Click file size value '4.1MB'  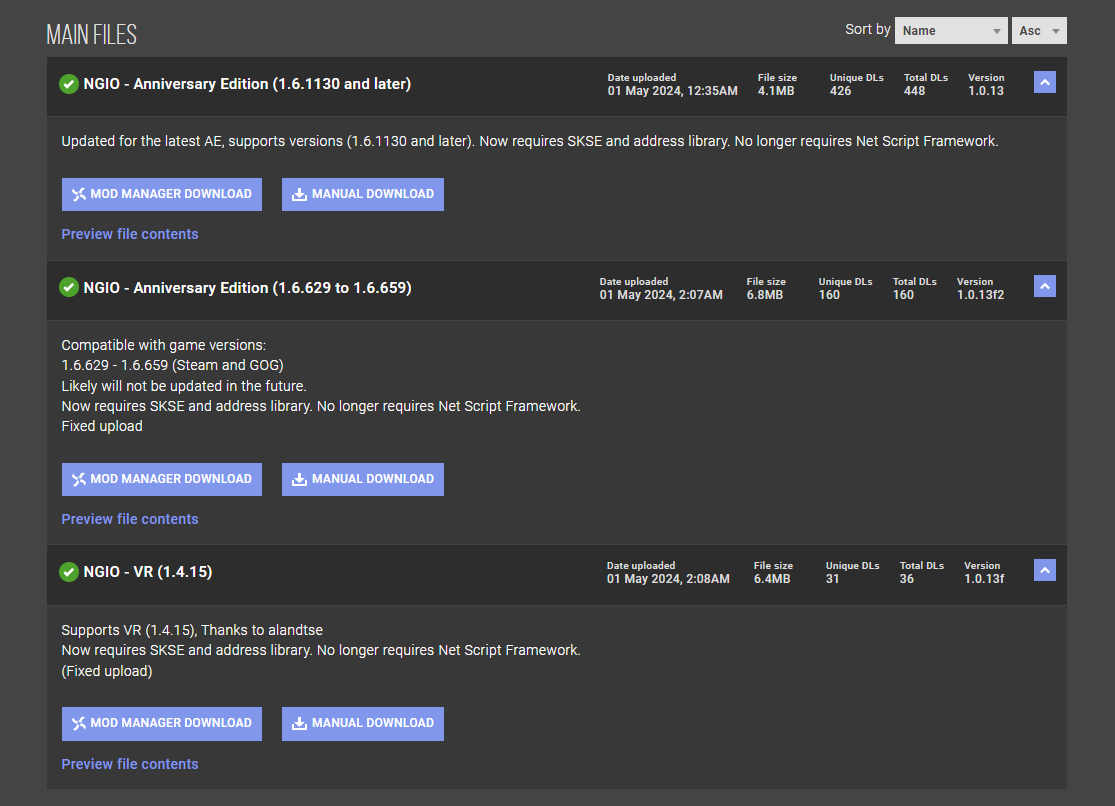(x=776, y=91)
